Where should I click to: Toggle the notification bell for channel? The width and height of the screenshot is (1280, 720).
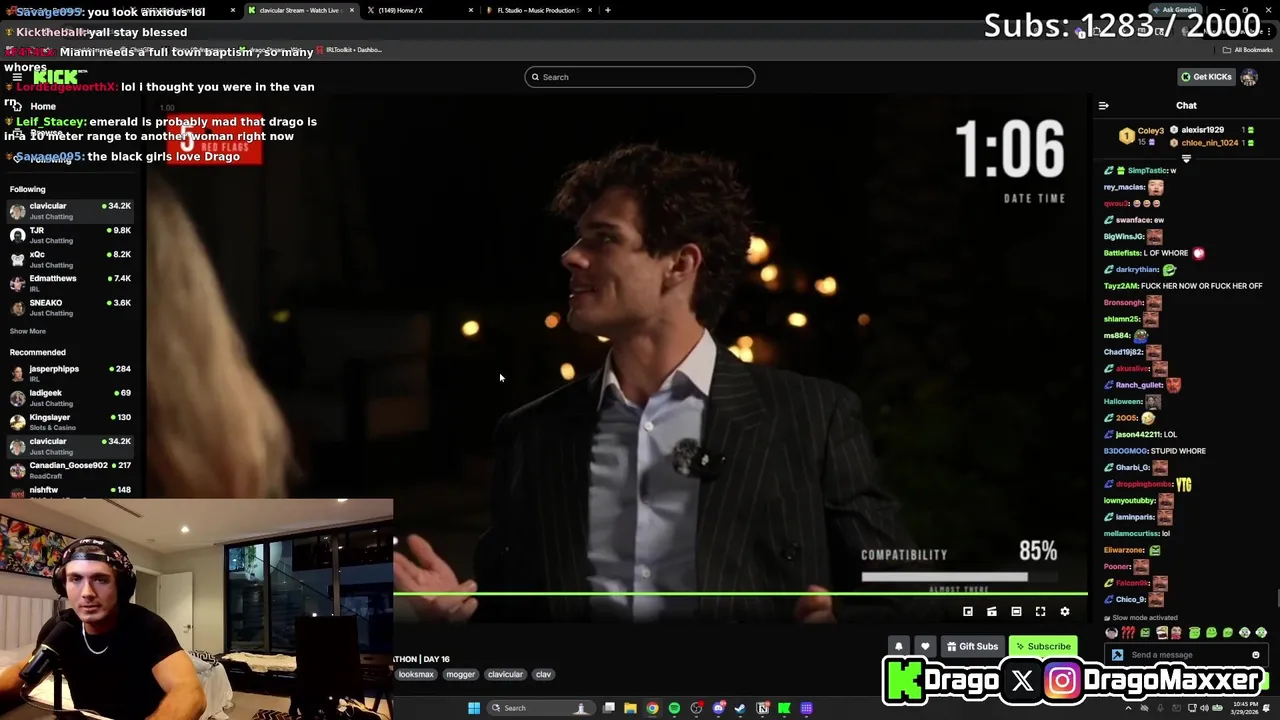[x=899, y=646]
